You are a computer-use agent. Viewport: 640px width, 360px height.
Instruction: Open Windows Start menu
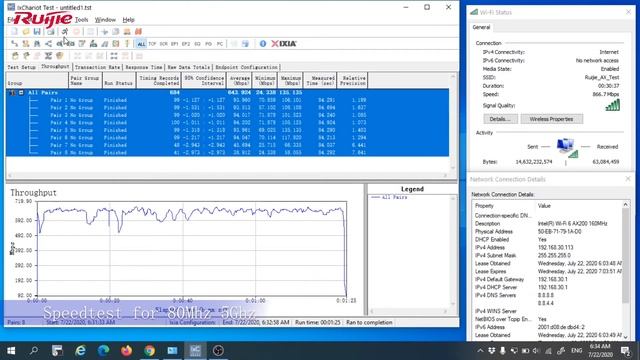[11, 351]
